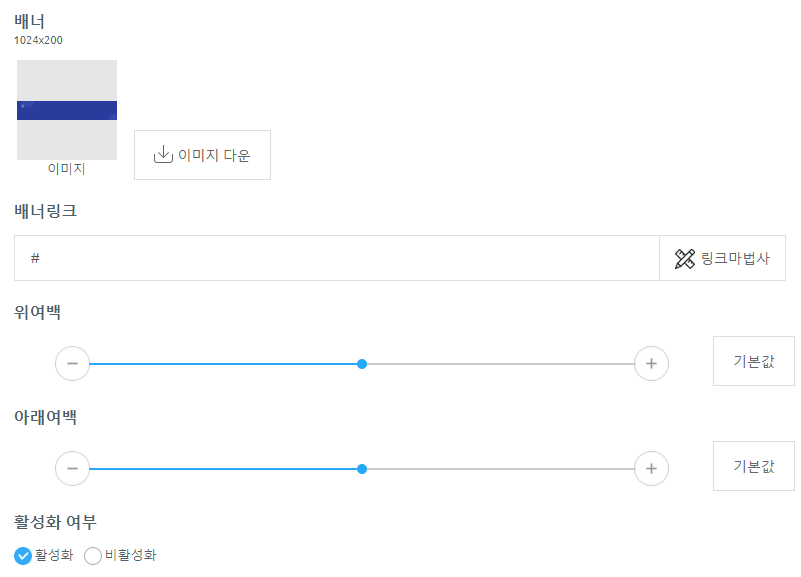Decrease 아래여백 with the minus button
The image size is (801, 577).
pyautogui.click(x=73, y=468)
